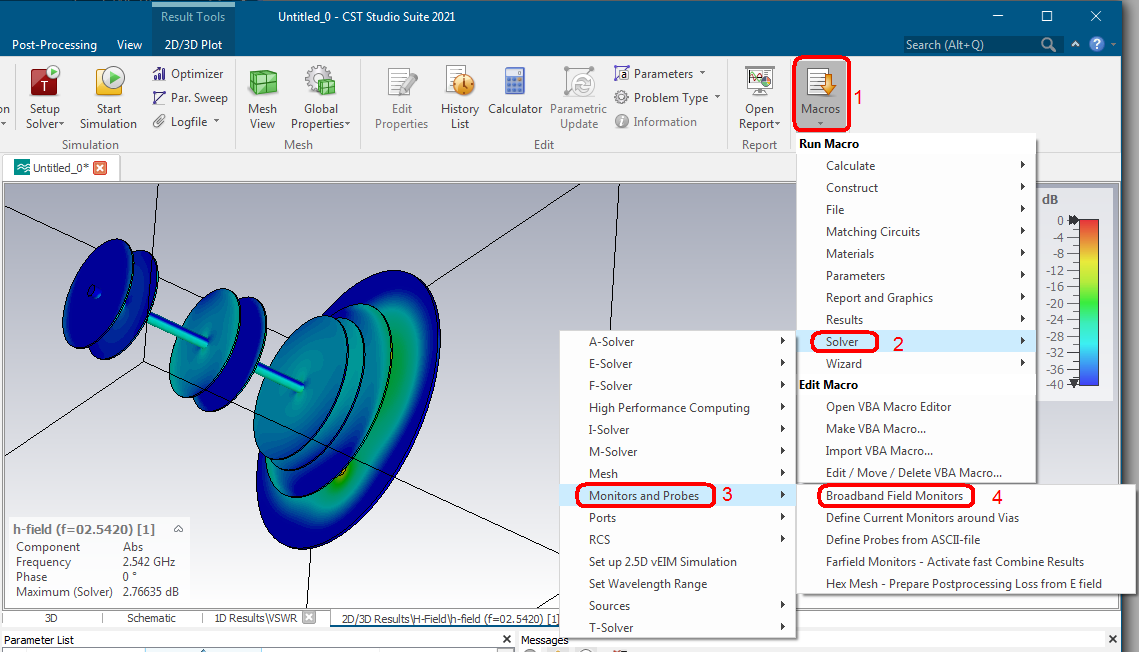The height and width of the screenshot is (652, 1139).
Task: Open the Report and Graphics submenu
Action: (x=917, y=298)
